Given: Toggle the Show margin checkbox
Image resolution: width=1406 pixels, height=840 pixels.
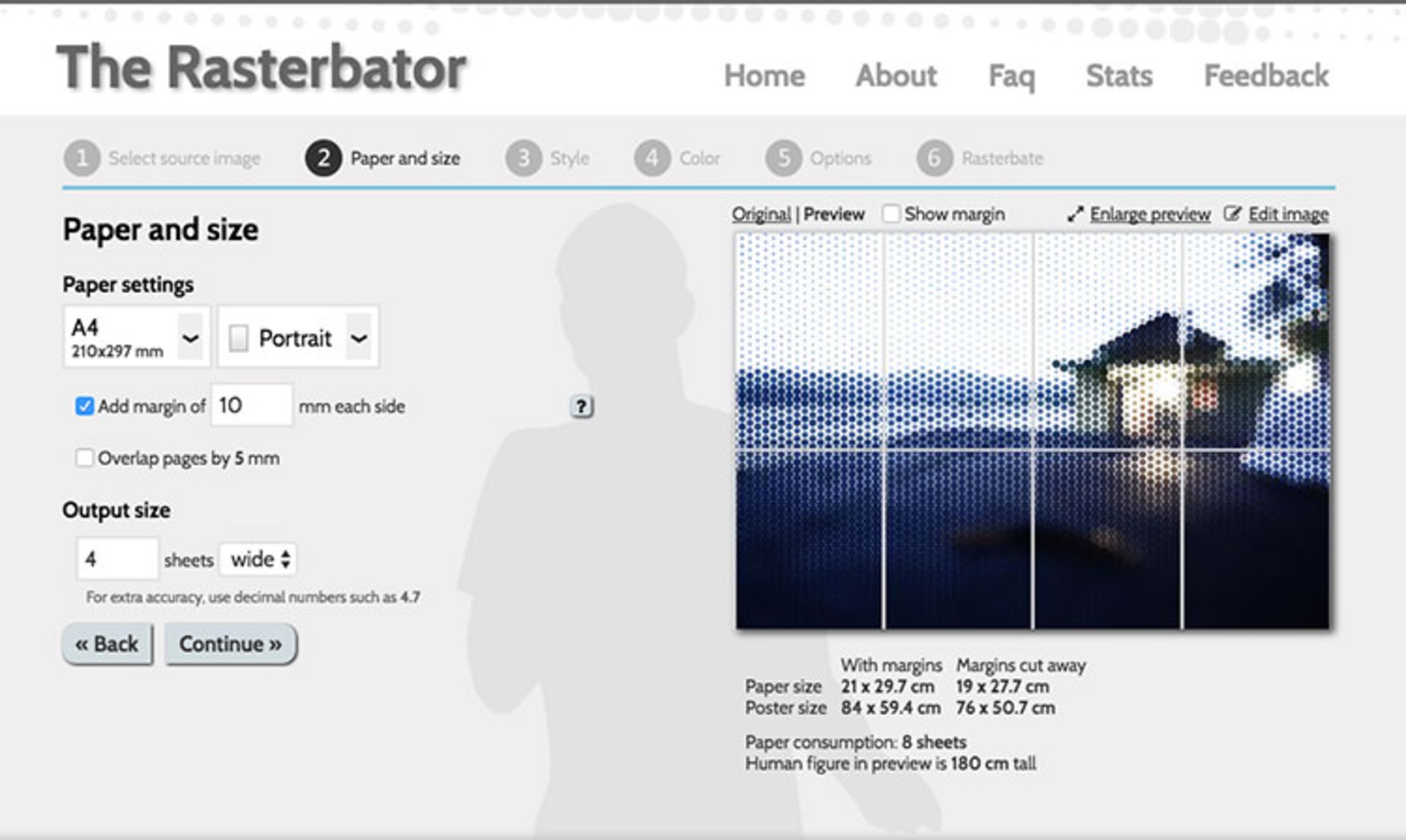Looking at the screenshot, I should click(891, 214).
